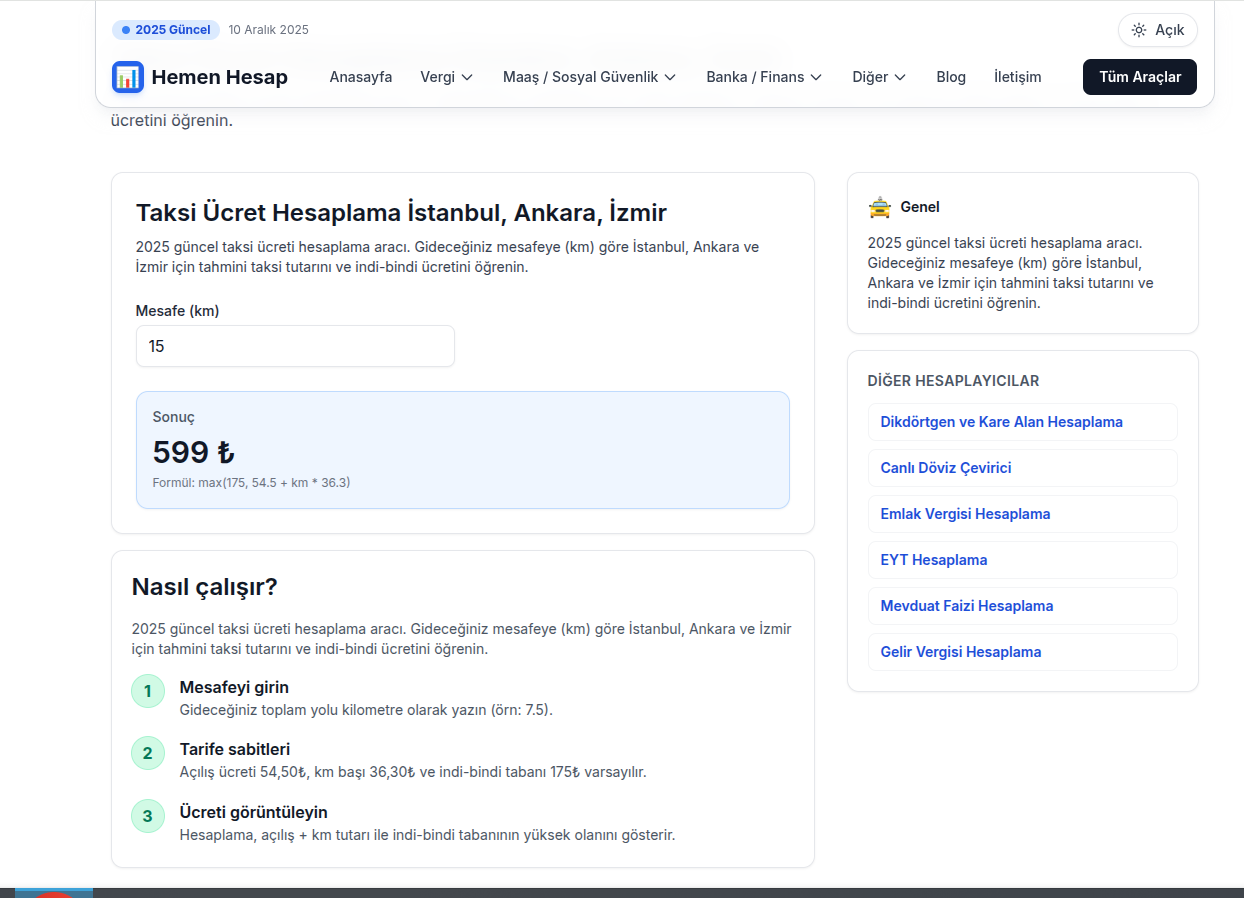Open the Blog page from navigation
This screenshot has height=898, width=1244.
[951, 76]
